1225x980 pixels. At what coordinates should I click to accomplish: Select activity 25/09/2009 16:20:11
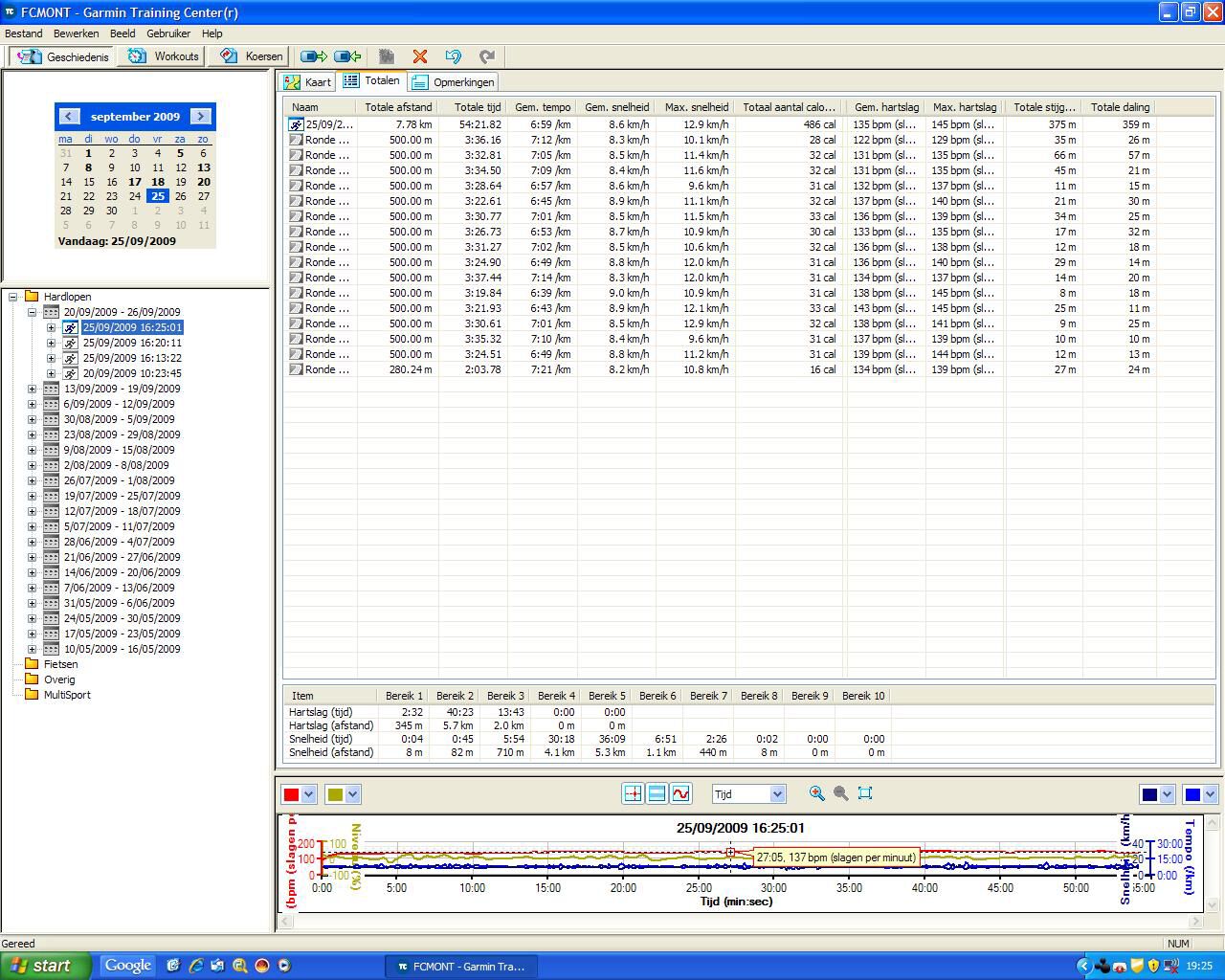coord(131,343)
